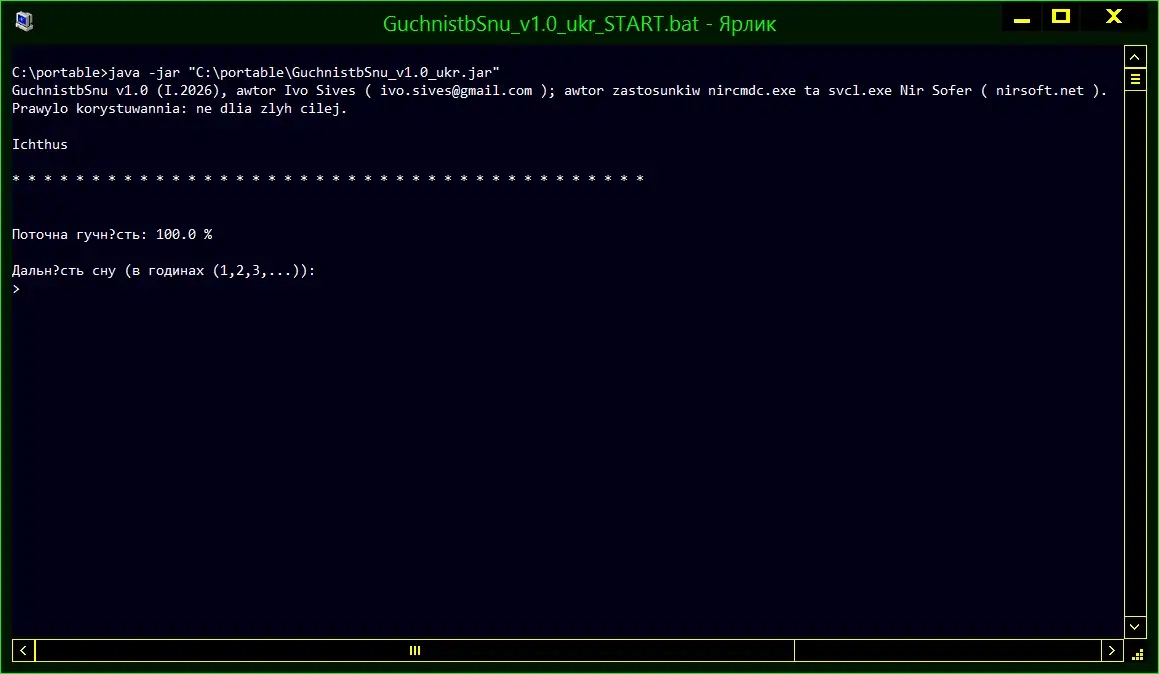Click the vertical scrollbar down arrow
Viewport: 1159px width, 674px height.
click(1135, 626)
